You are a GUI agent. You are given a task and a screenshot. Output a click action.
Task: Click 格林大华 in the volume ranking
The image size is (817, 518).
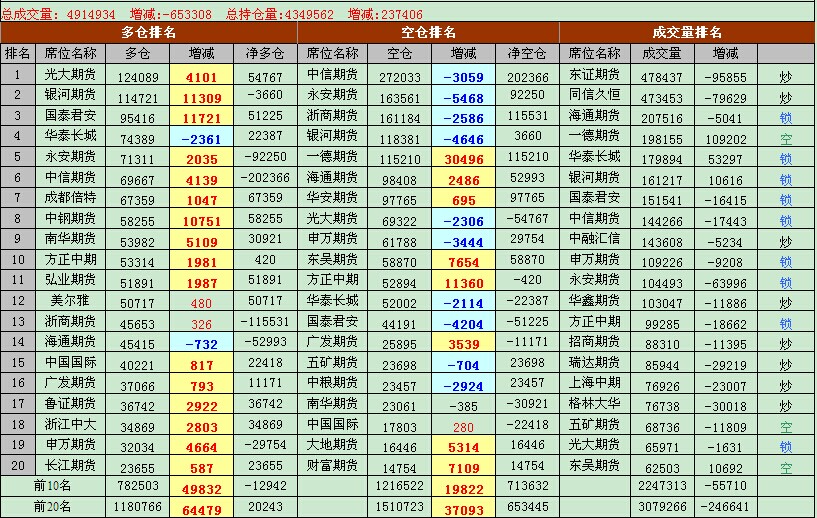pos(595,403)
